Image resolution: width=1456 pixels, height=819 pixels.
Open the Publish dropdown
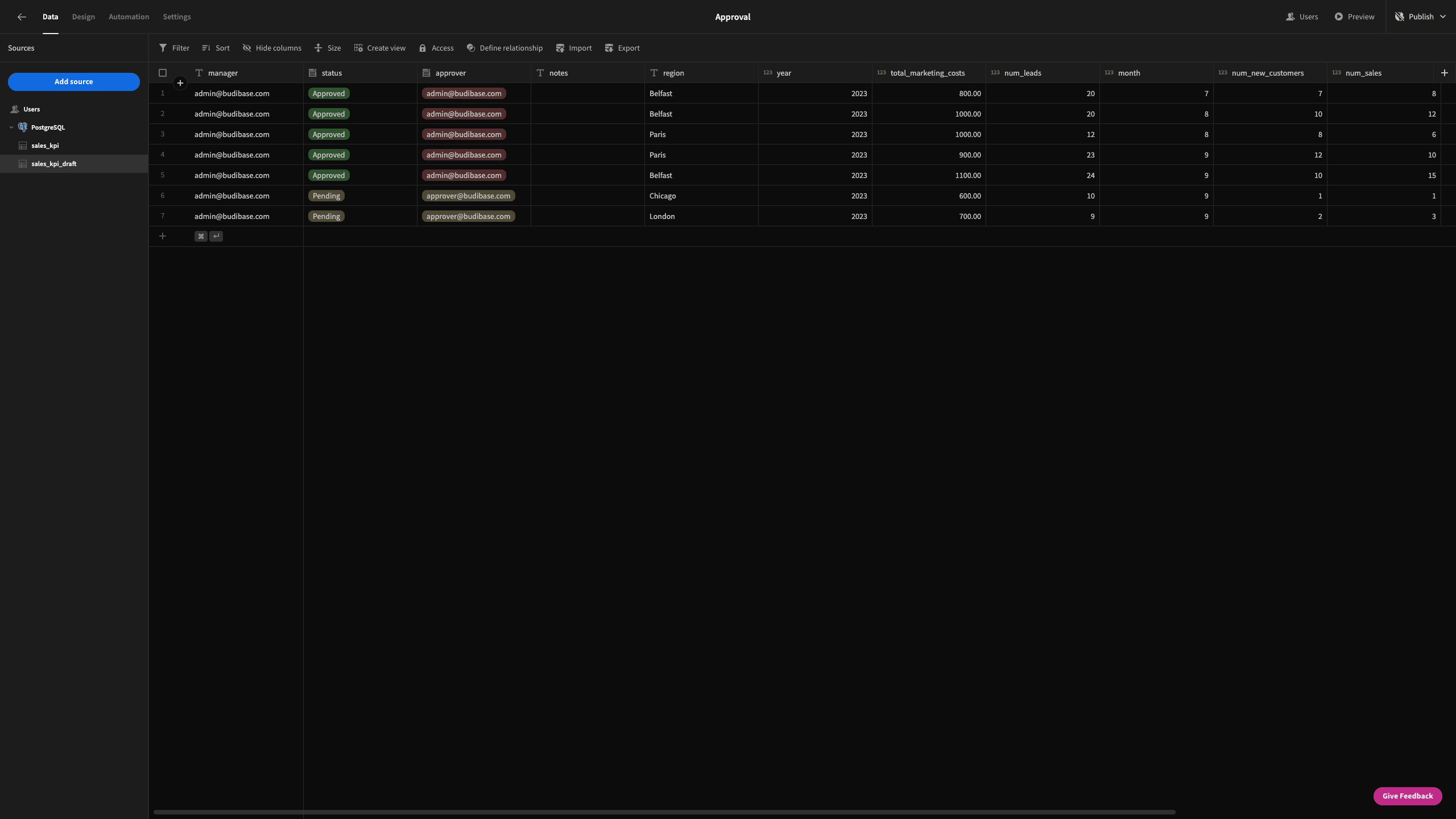(1420, 16)
